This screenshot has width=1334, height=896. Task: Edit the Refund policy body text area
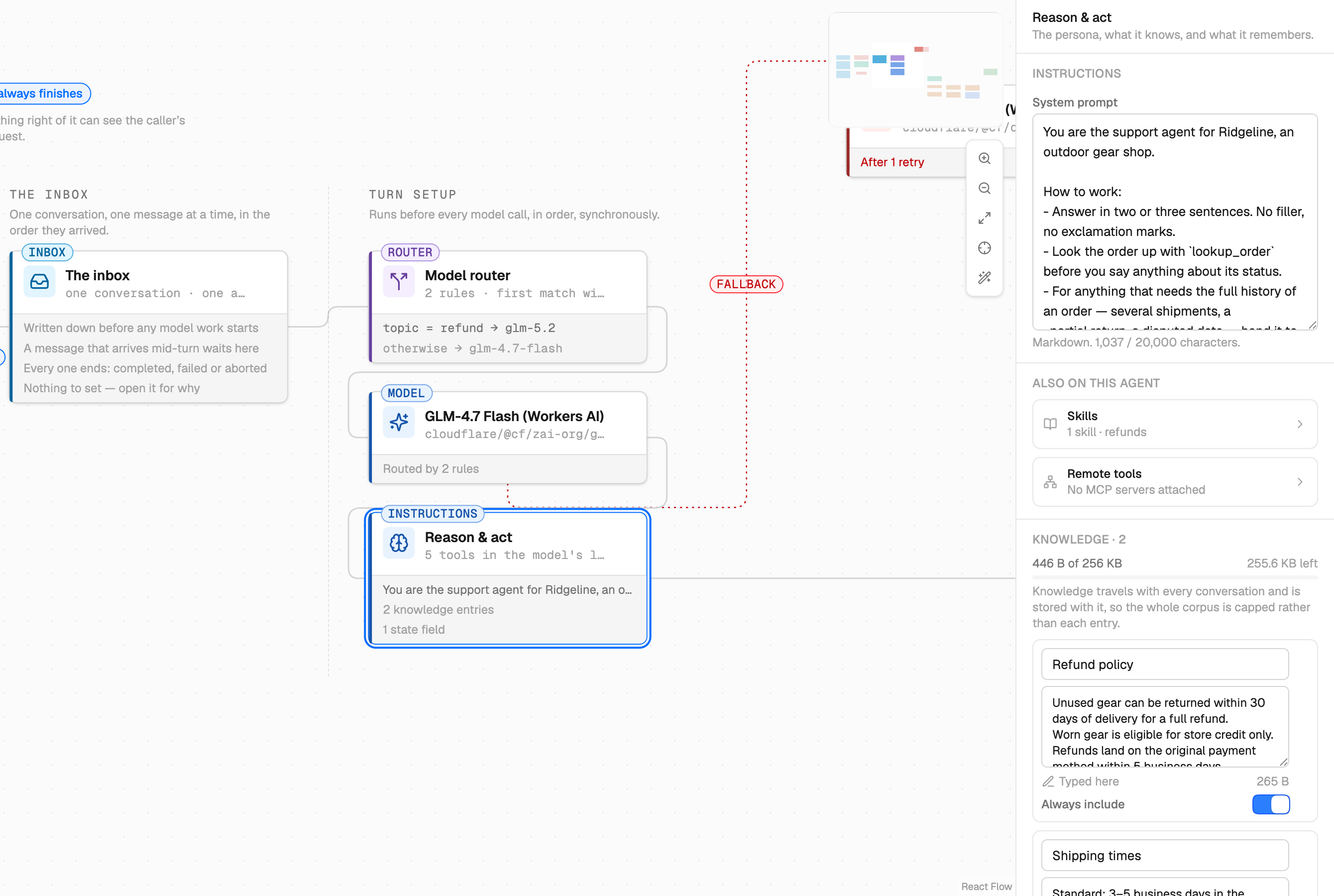point(1165,726)
